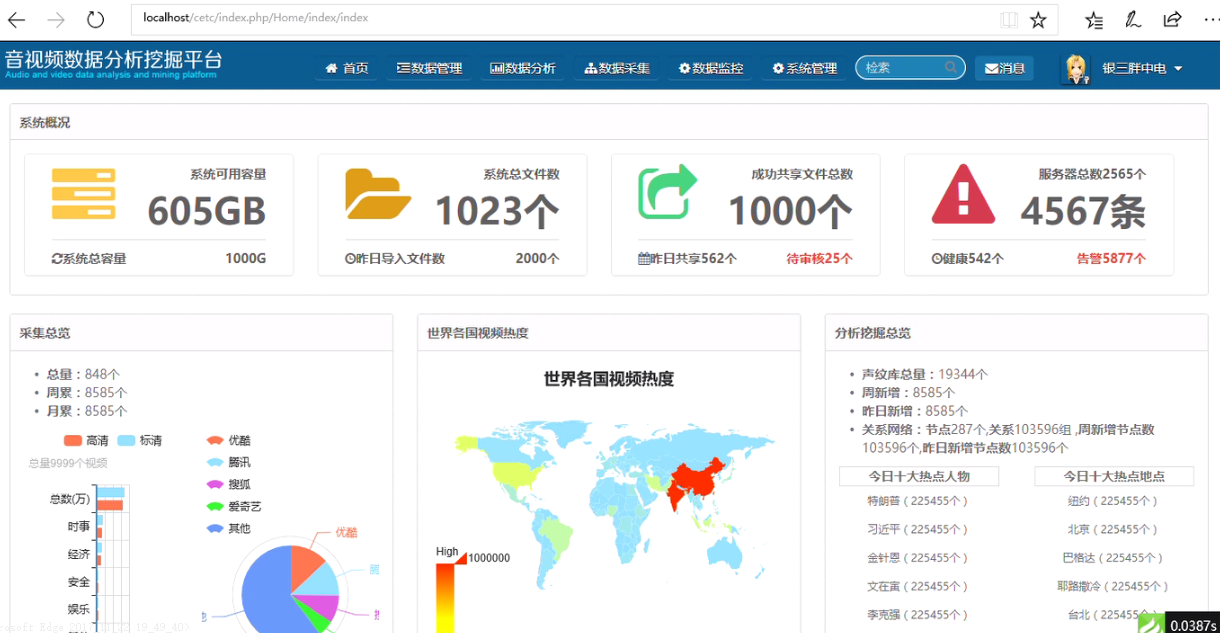Click the refresh icon beside 系统总容量
This screenshot has height=633, width=1220.
57,259
